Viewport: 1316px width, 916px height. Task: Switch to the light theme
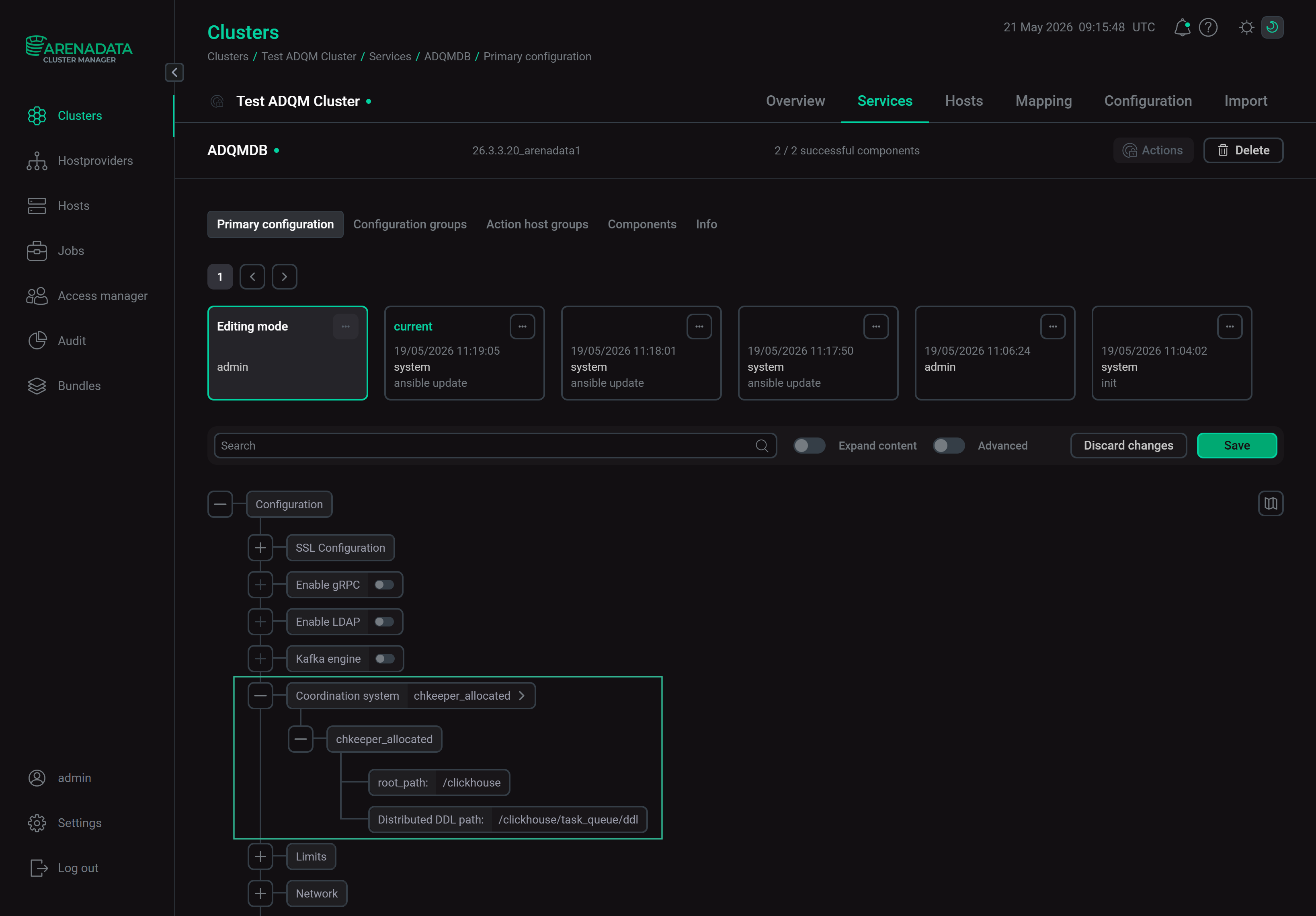1246,27
